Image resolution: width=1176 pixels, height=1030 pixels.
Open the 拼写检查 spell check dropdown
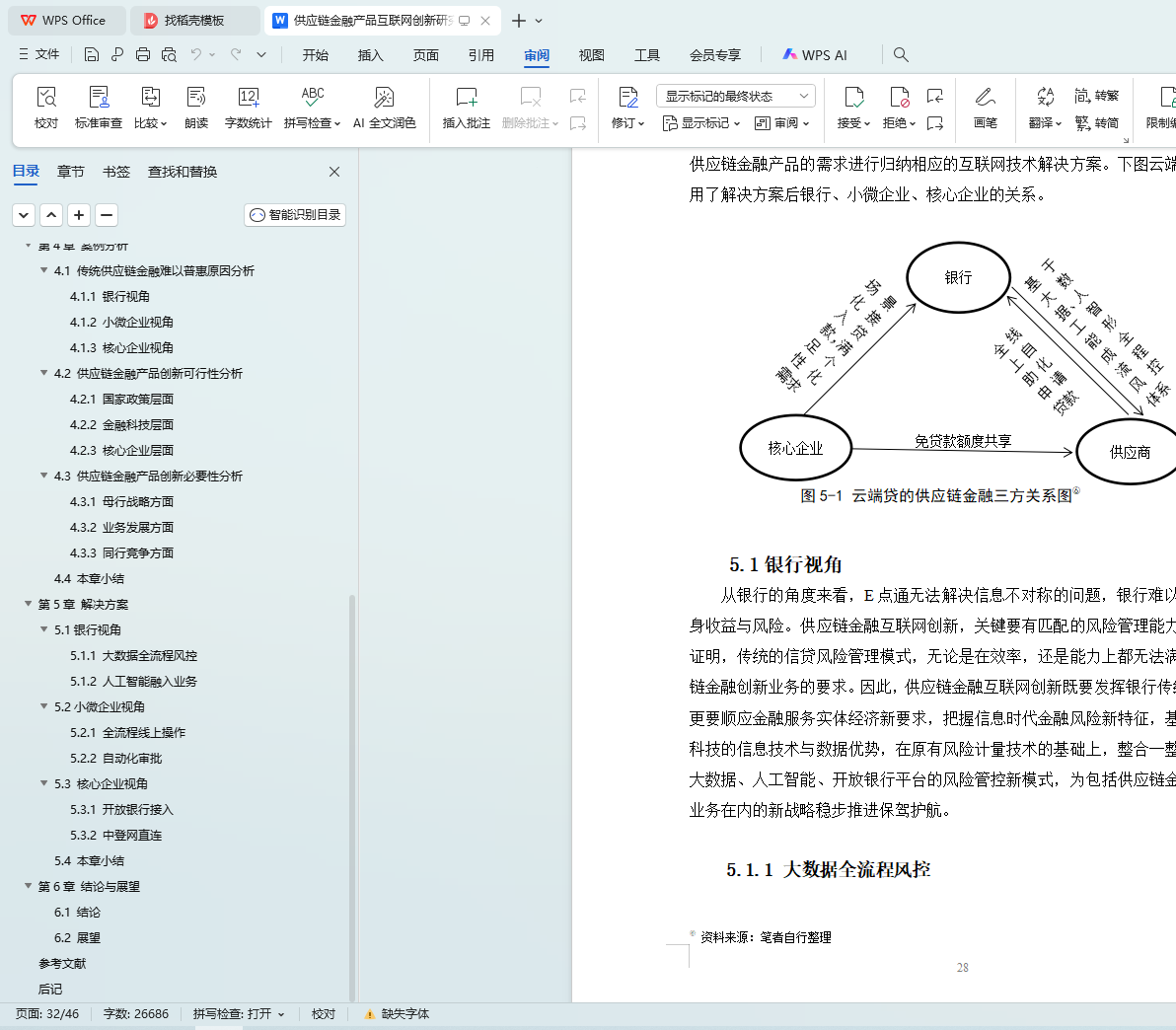click(312, 108)
